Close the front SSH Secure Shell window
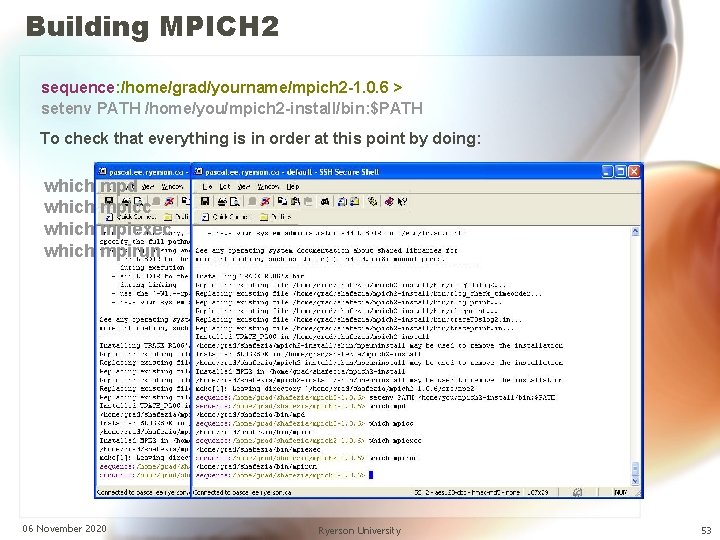 point(634,171)
